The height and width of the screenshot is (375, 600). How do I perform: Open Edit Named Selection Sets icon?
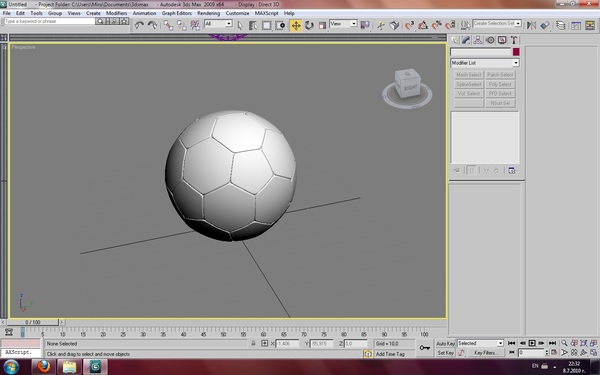[465, 25]
